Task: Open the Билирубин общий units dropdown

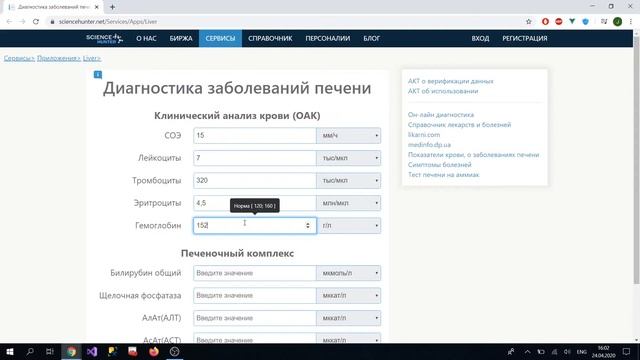Action: click(x=348, y=273)
